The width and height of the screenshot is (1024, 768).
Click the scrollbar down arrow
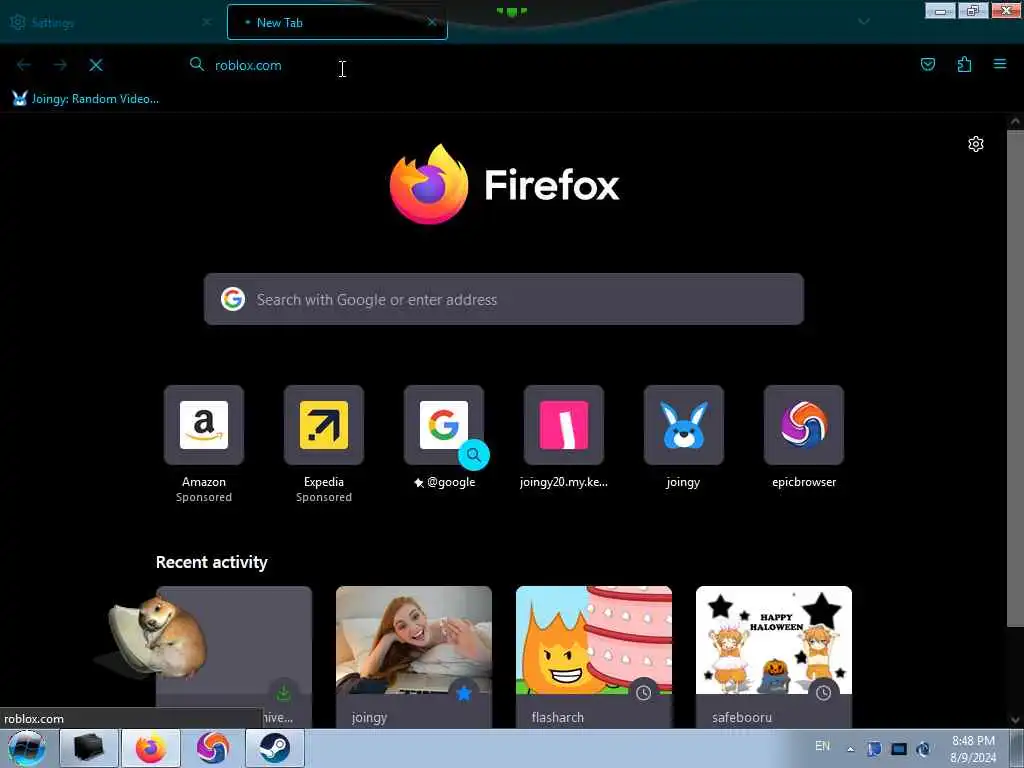click(x=1016, y=720)
